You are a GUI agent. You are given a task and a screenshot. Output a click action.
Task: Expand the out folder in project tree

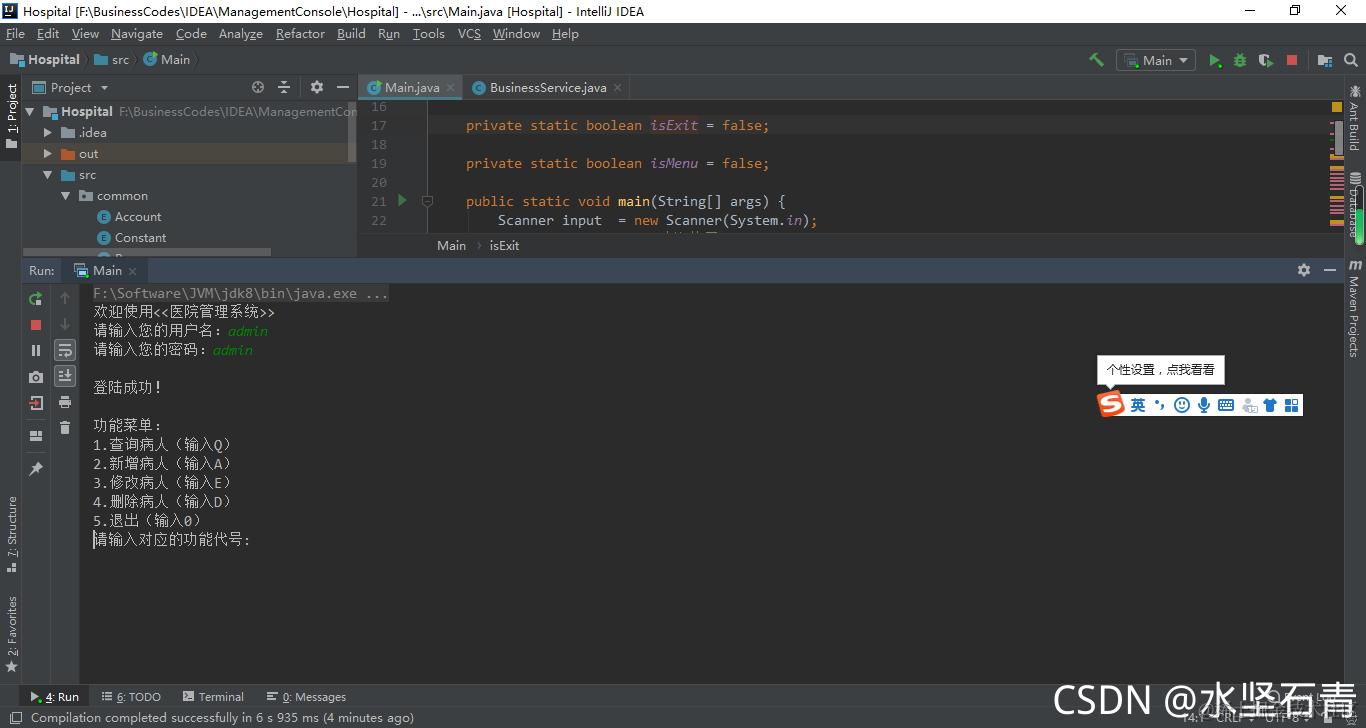tap(47, 154)
